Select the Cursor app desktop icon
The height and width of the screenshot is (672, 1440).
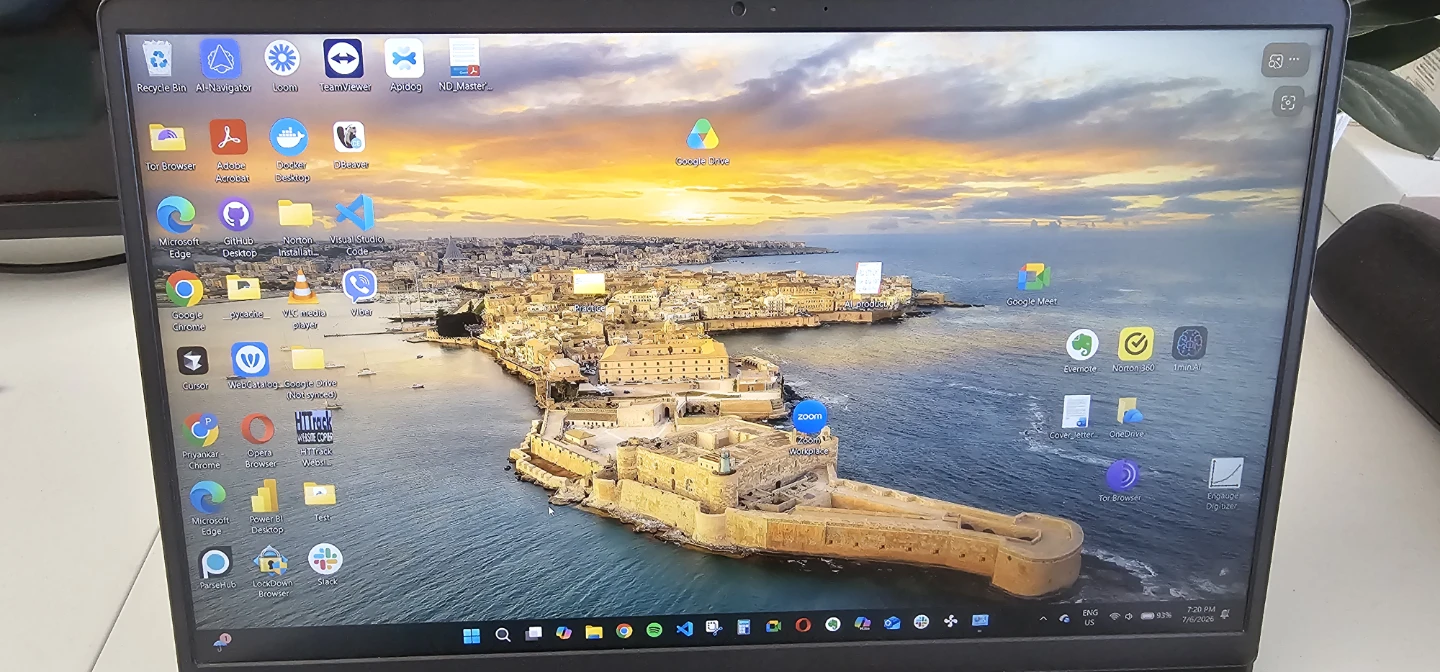pyautogui.click(x=194, y=368)
